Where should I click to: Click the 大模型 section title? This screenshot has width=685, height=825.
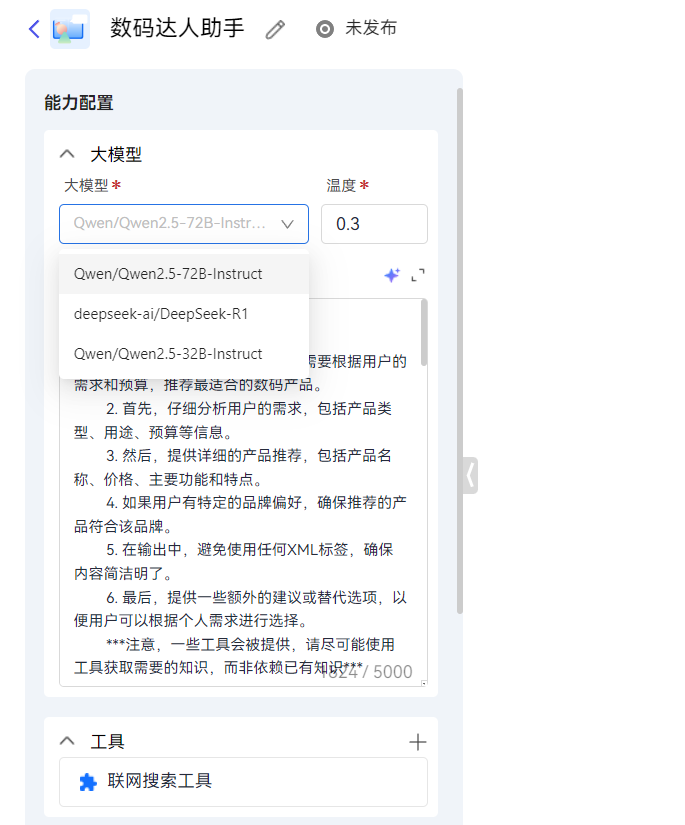(116, 155)
